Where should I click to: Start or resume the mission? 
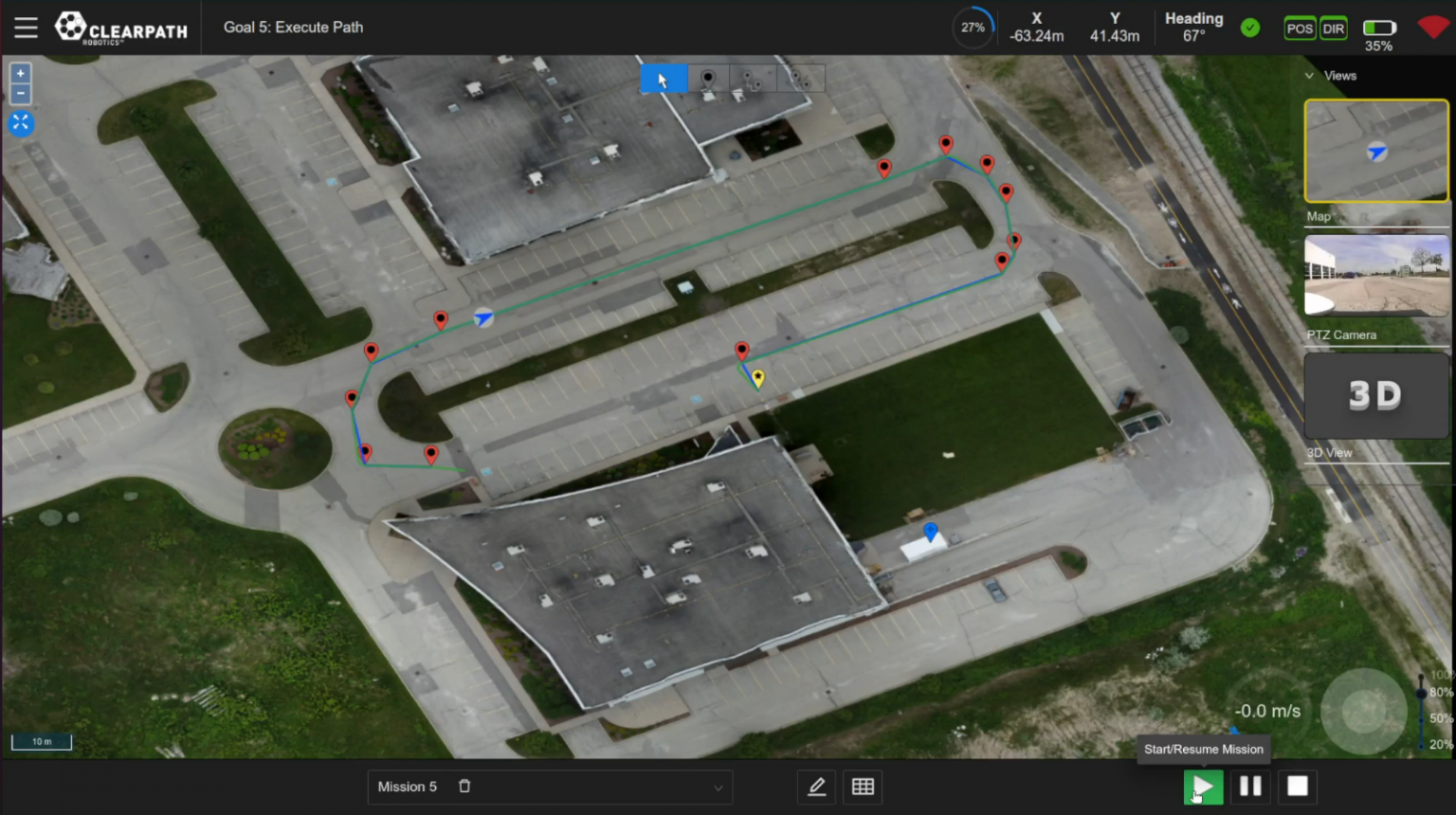click(x=1203, y=787)
